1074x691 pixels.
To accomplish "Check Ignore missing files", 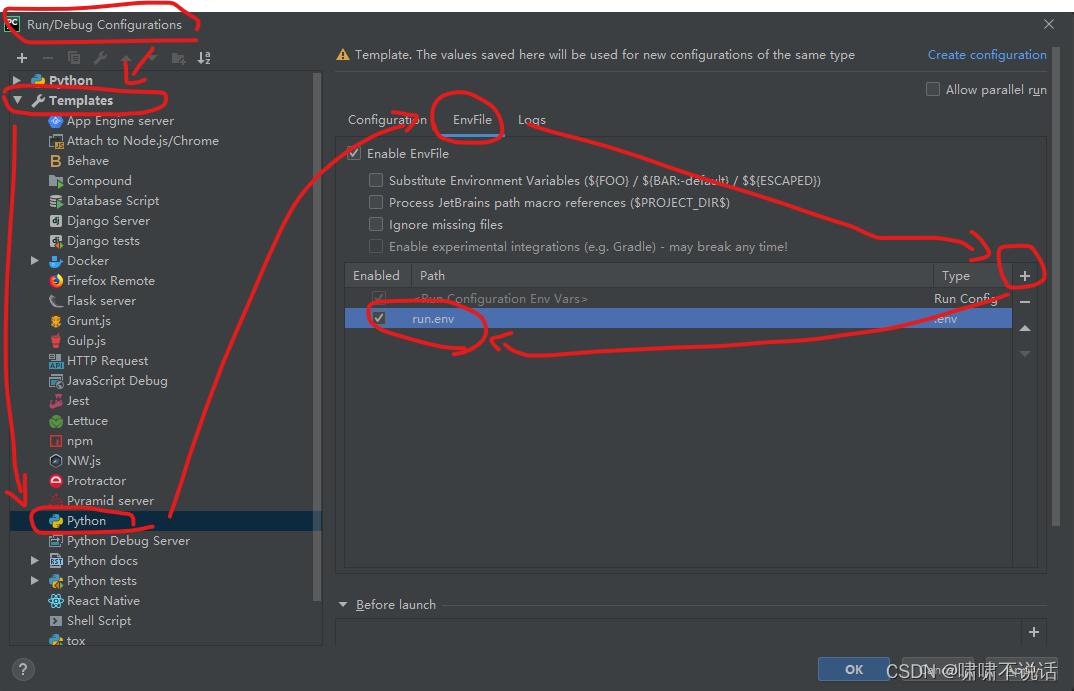I will tap(376, 225).
